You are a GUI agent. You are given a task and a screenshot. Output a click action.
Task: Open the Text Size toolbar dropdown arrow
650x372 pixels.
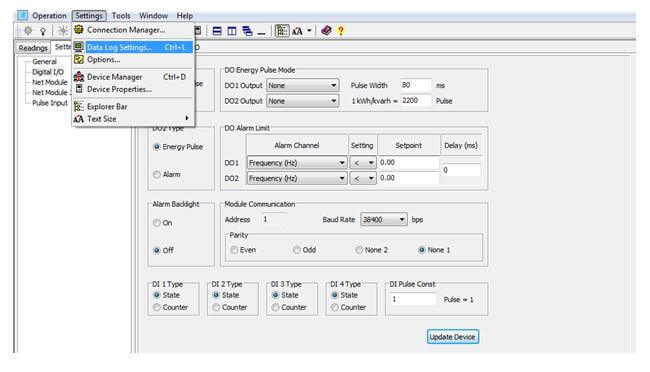[x=309, y=31]
